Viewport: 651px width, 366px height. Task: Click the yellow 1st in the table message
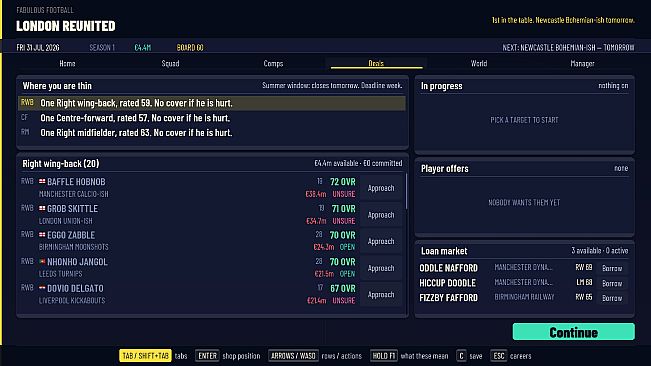tap(563, 20)
